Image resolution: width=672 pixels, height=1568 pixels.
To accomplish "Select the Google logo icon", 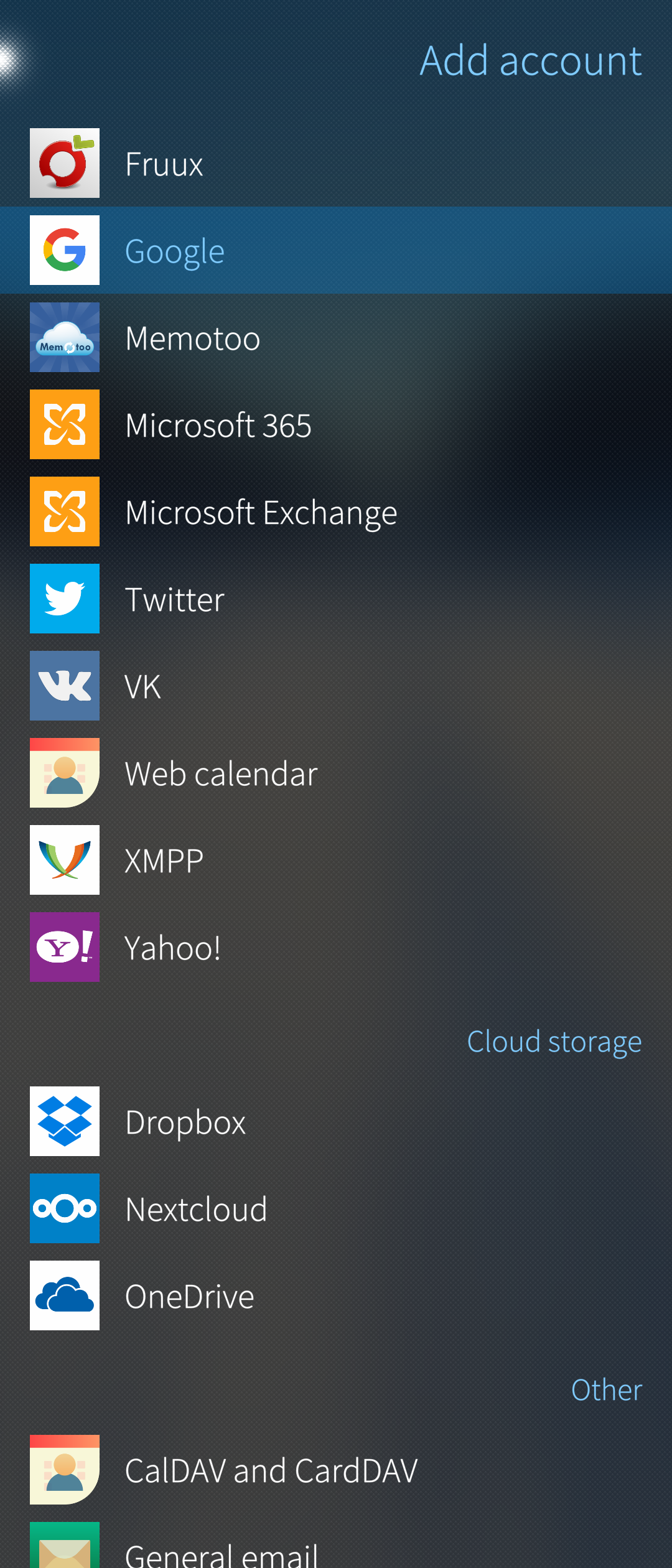I will (65, 250).
